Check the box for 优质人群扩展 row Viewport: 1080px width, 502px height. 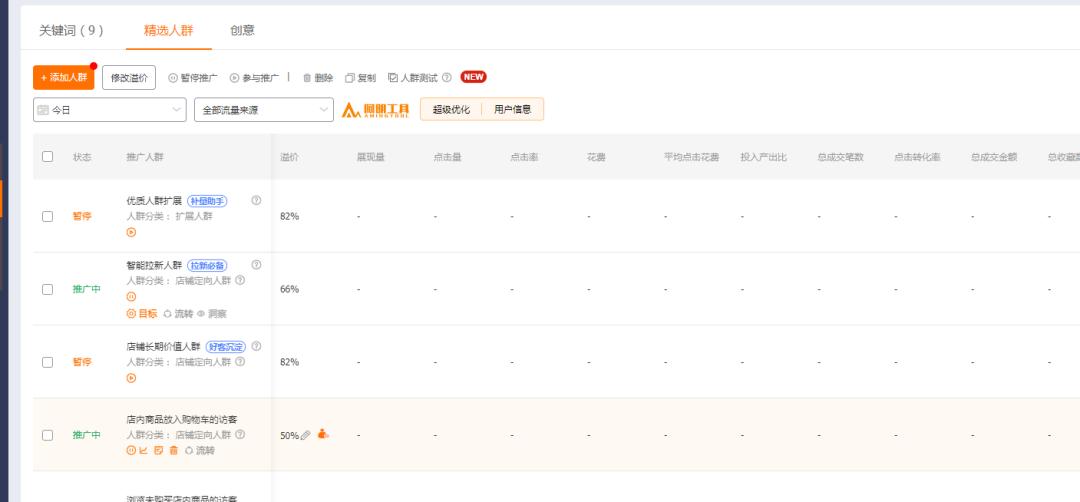pos(47,216)
